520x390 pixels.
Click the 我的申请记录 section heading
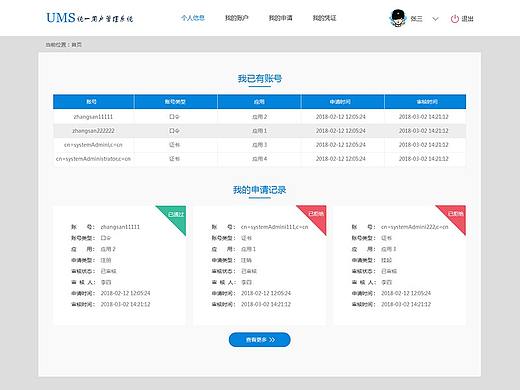pos(260,190)
